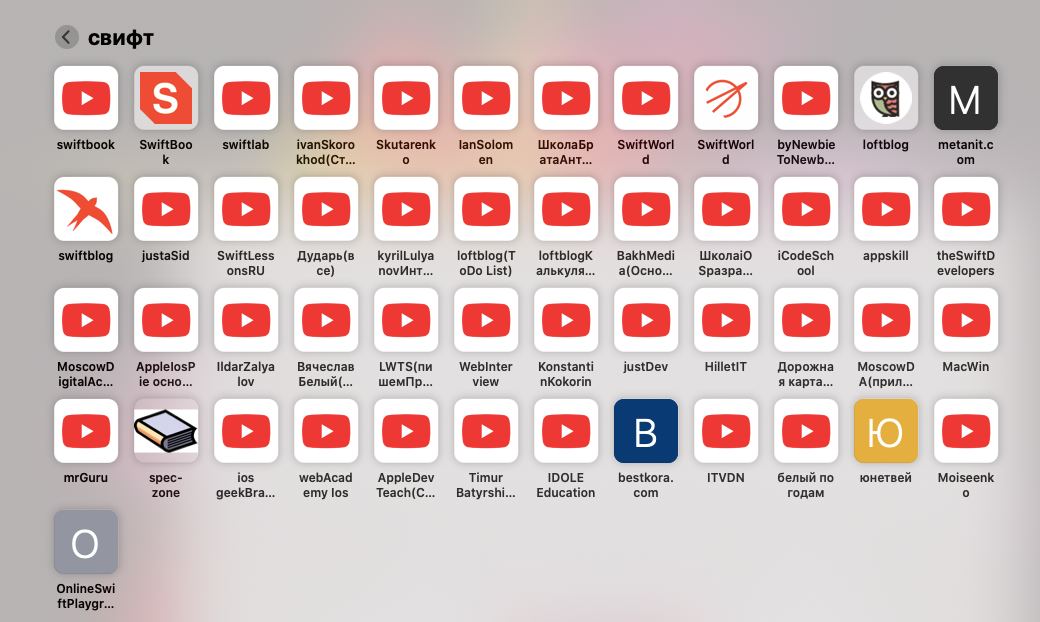Viewport: 1040px width, 622px height.
Task: Open the ШколаiOSразра... bookmark
Action: (726, 209)
